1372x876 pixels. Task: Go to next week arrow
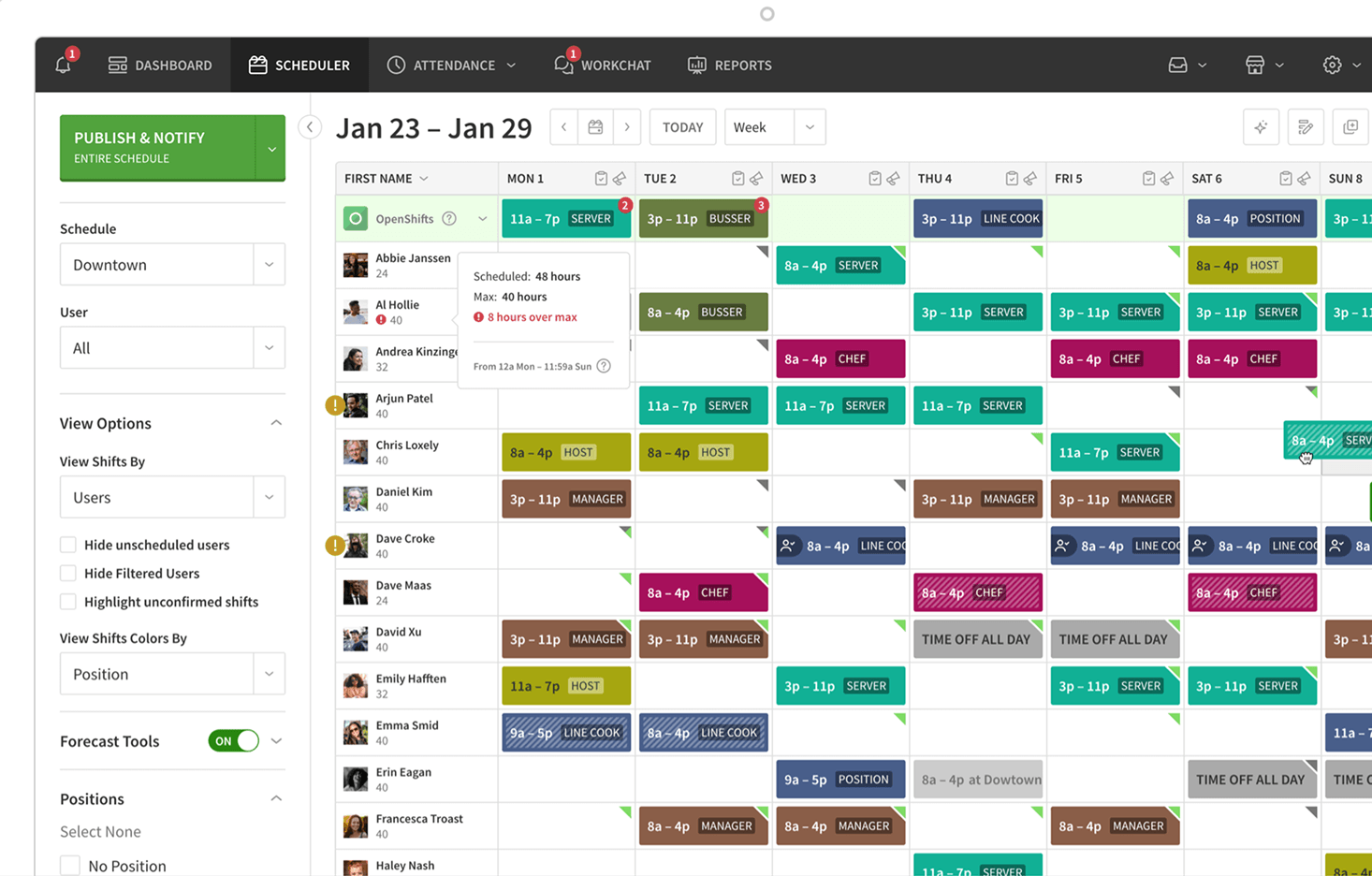click(627, 127)
